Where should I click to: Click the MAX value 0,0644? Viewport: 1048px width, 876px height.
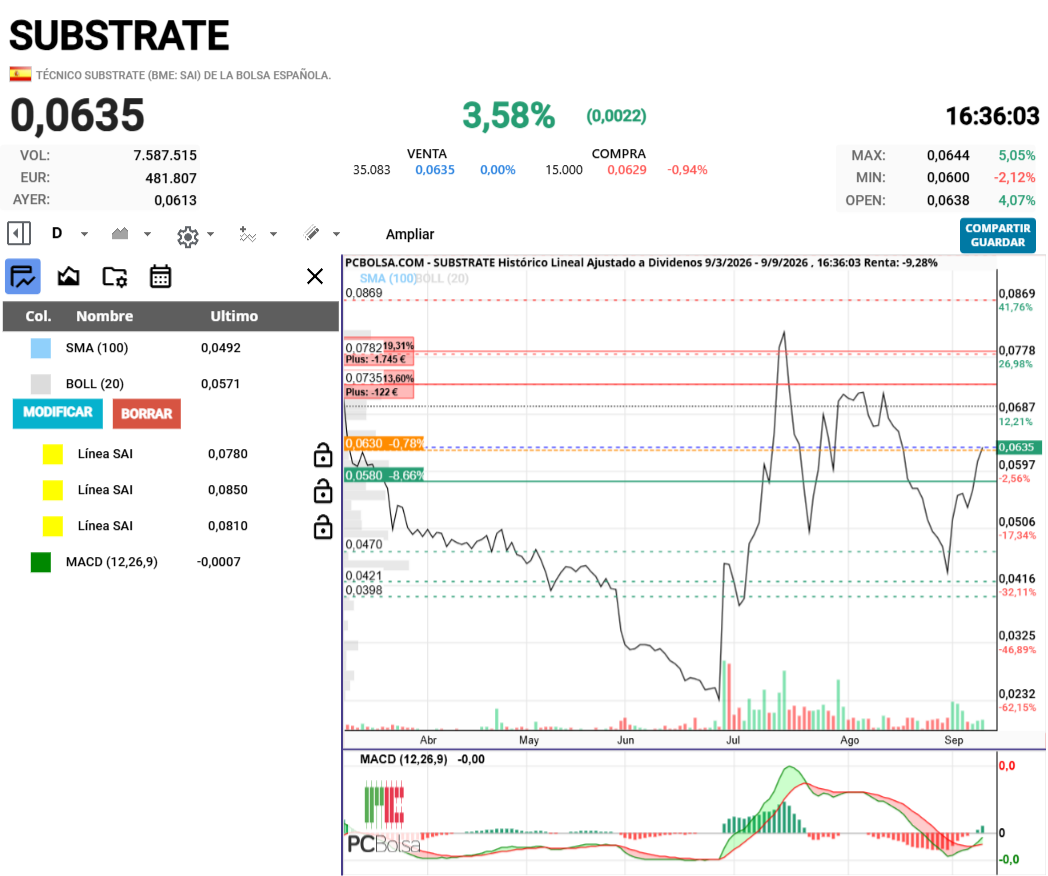click(948, 156)
